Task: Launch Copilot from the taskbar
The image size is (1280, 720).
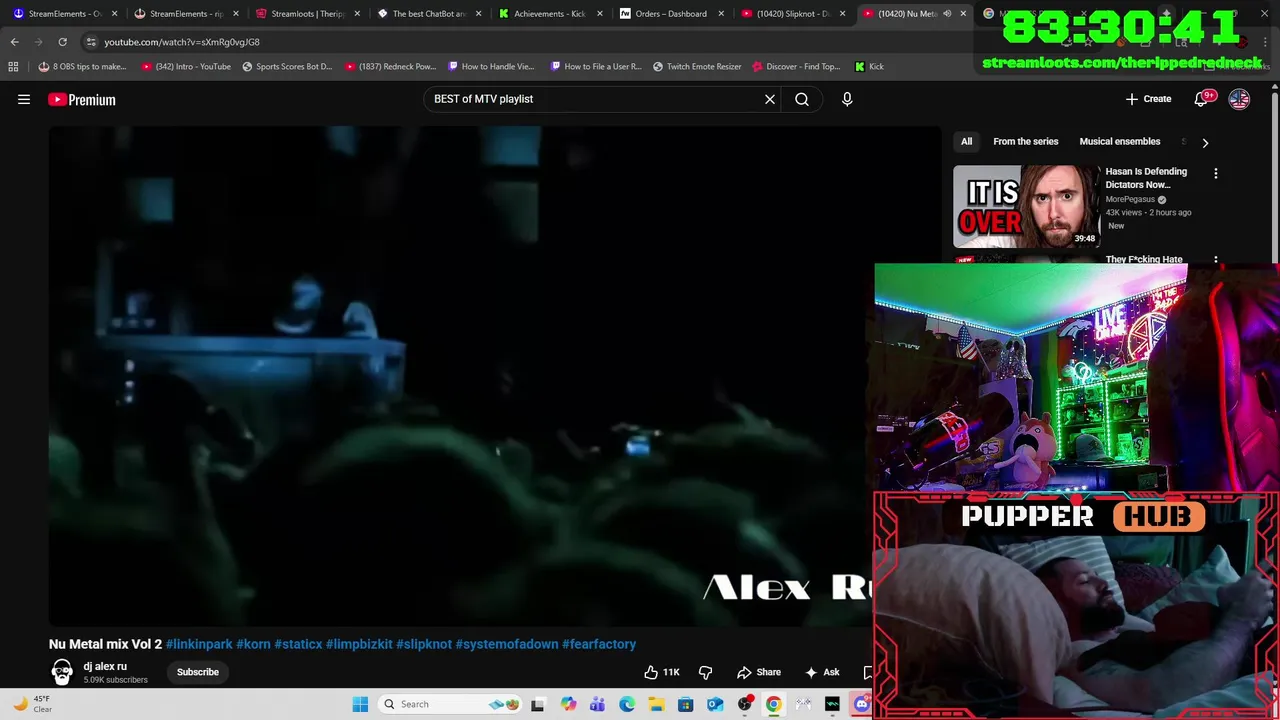Action: [568, 704]
